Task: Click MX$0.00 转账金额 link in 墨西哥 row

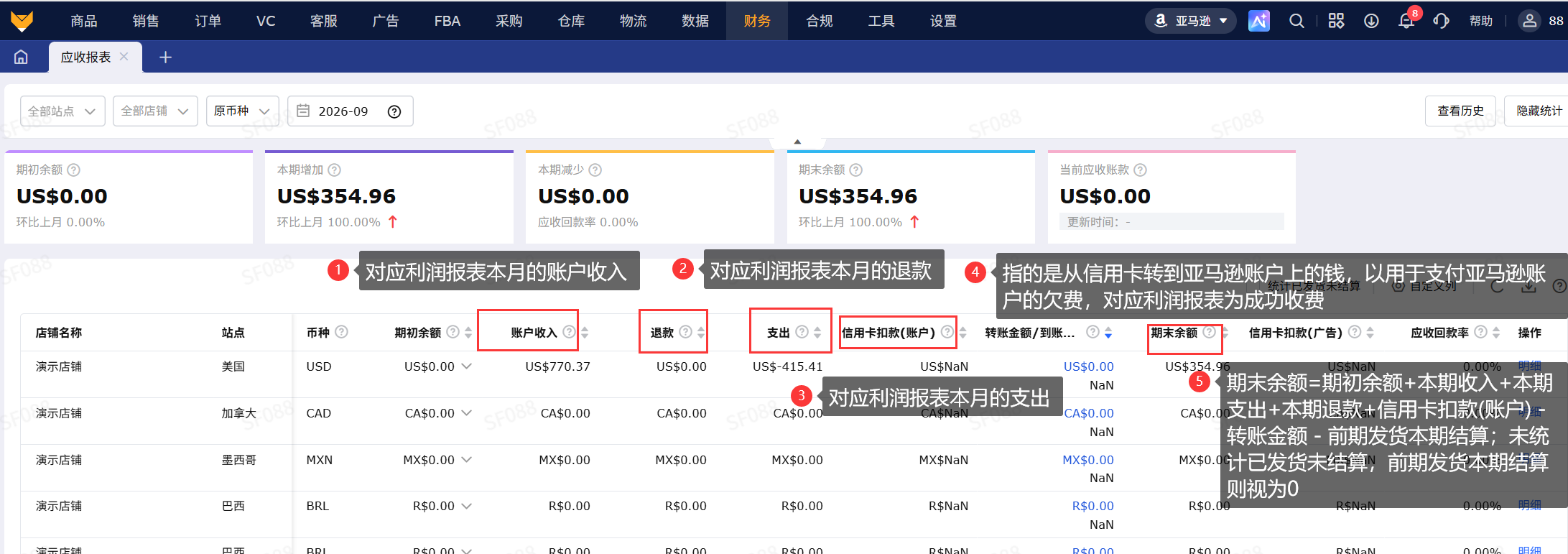Action: tap(1088, 460)
